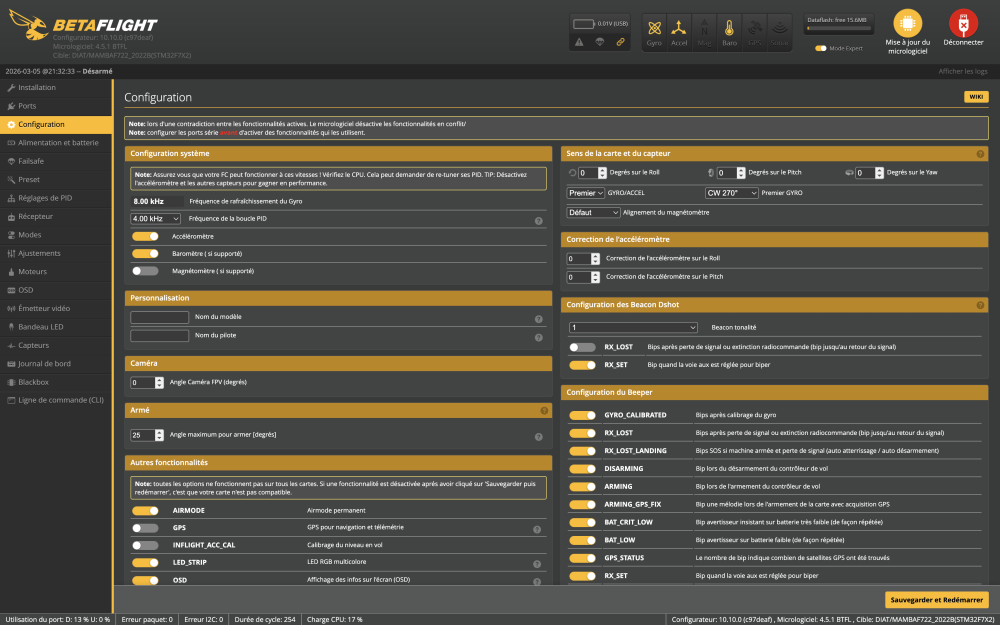Disable the Accéléromètre toggle
The width and height of the screenshot is (1000, 625).
145,236
